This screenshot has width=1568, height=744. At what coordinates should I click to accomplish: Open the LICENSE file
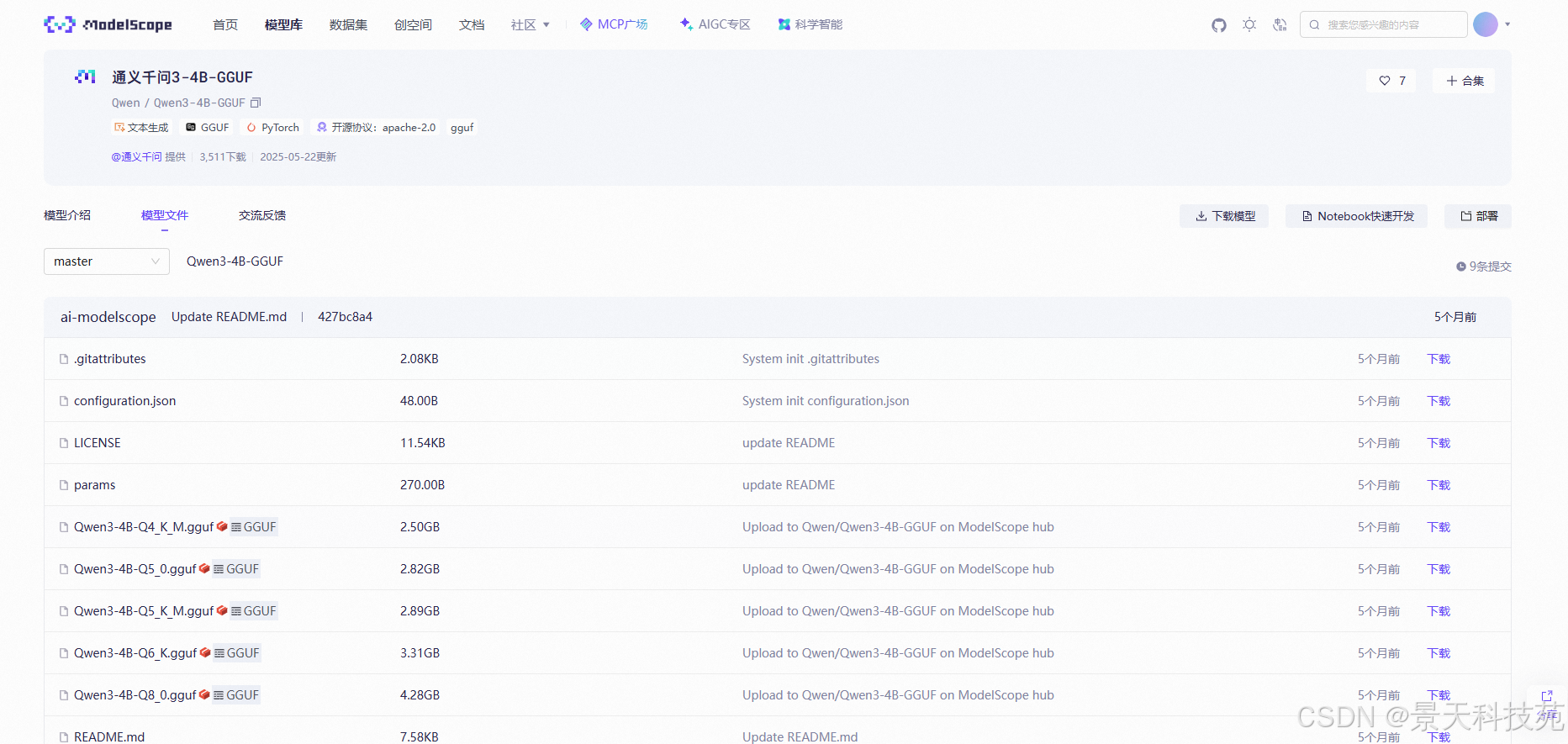click(x=98, y=443)
